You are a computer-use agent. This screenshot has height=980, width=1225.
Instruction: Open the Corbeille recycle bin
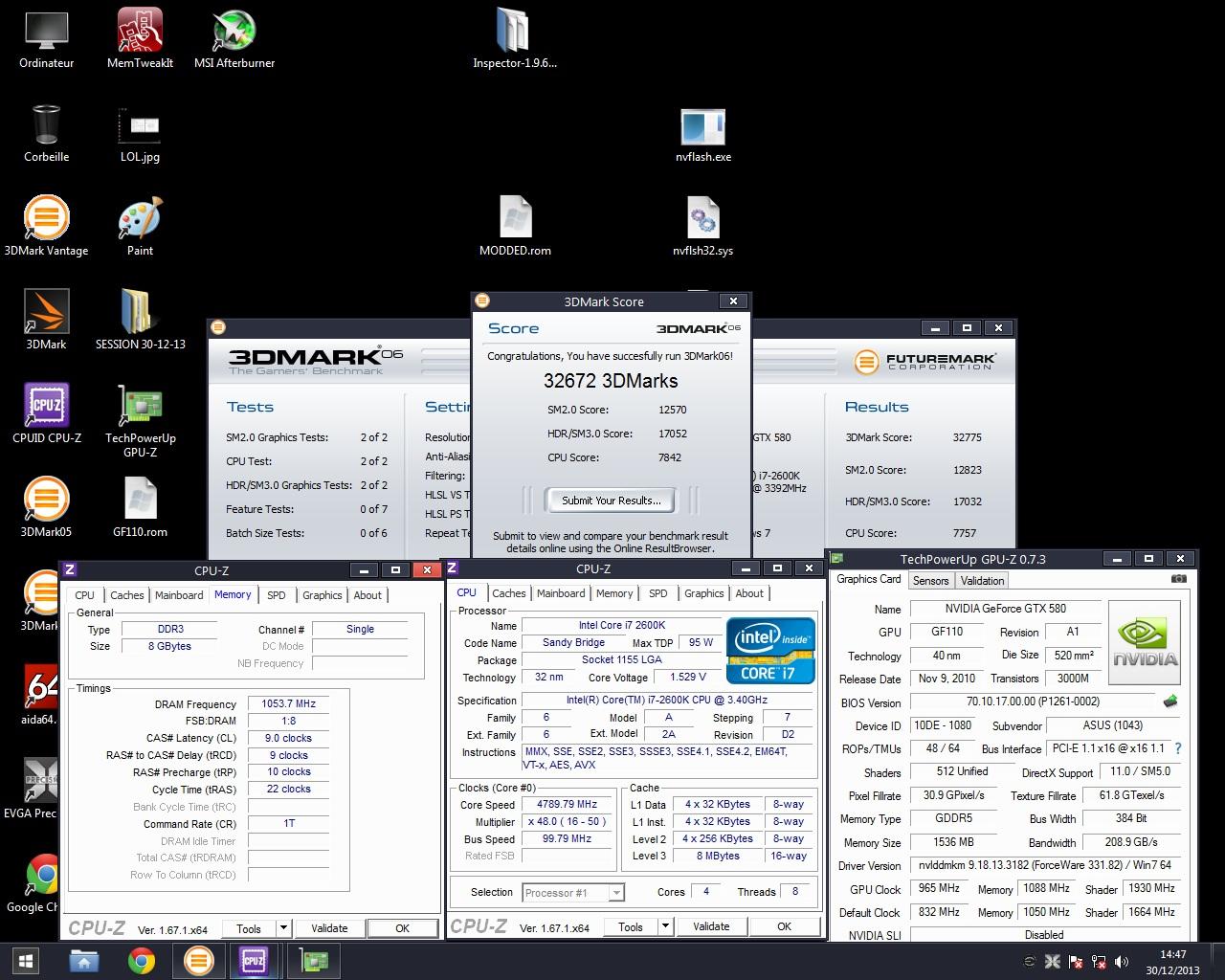pyautogui.click(x=46, y=132)
